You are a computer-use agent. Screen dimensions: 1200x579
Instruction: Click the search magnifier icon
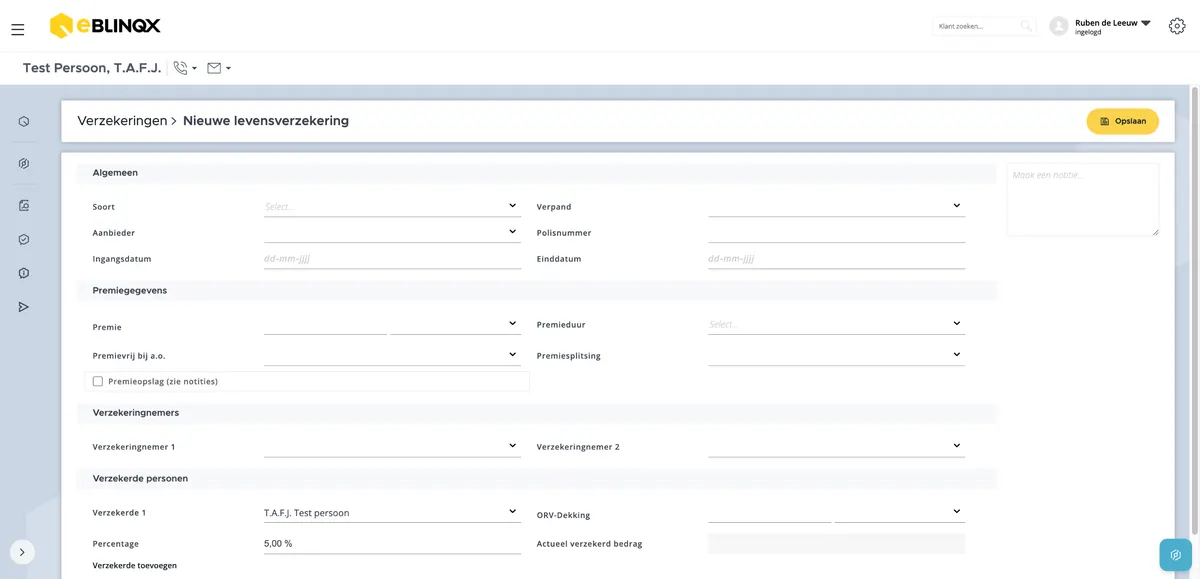1026,26
